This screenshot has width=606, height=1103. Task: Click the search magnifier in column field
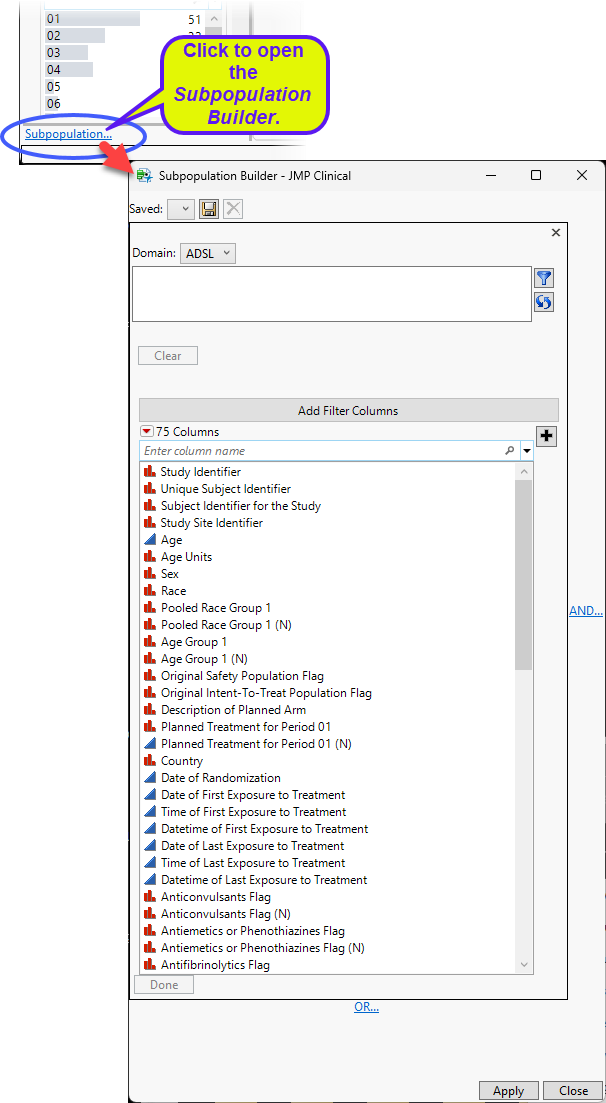510,452
